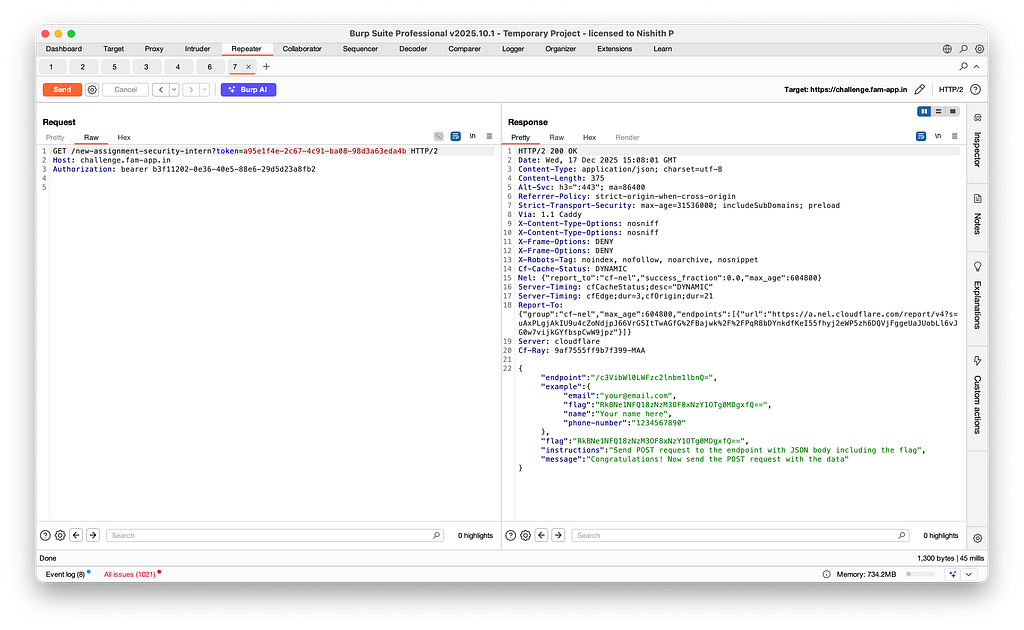Go back in request history arrow

click(x=161, y=90)
